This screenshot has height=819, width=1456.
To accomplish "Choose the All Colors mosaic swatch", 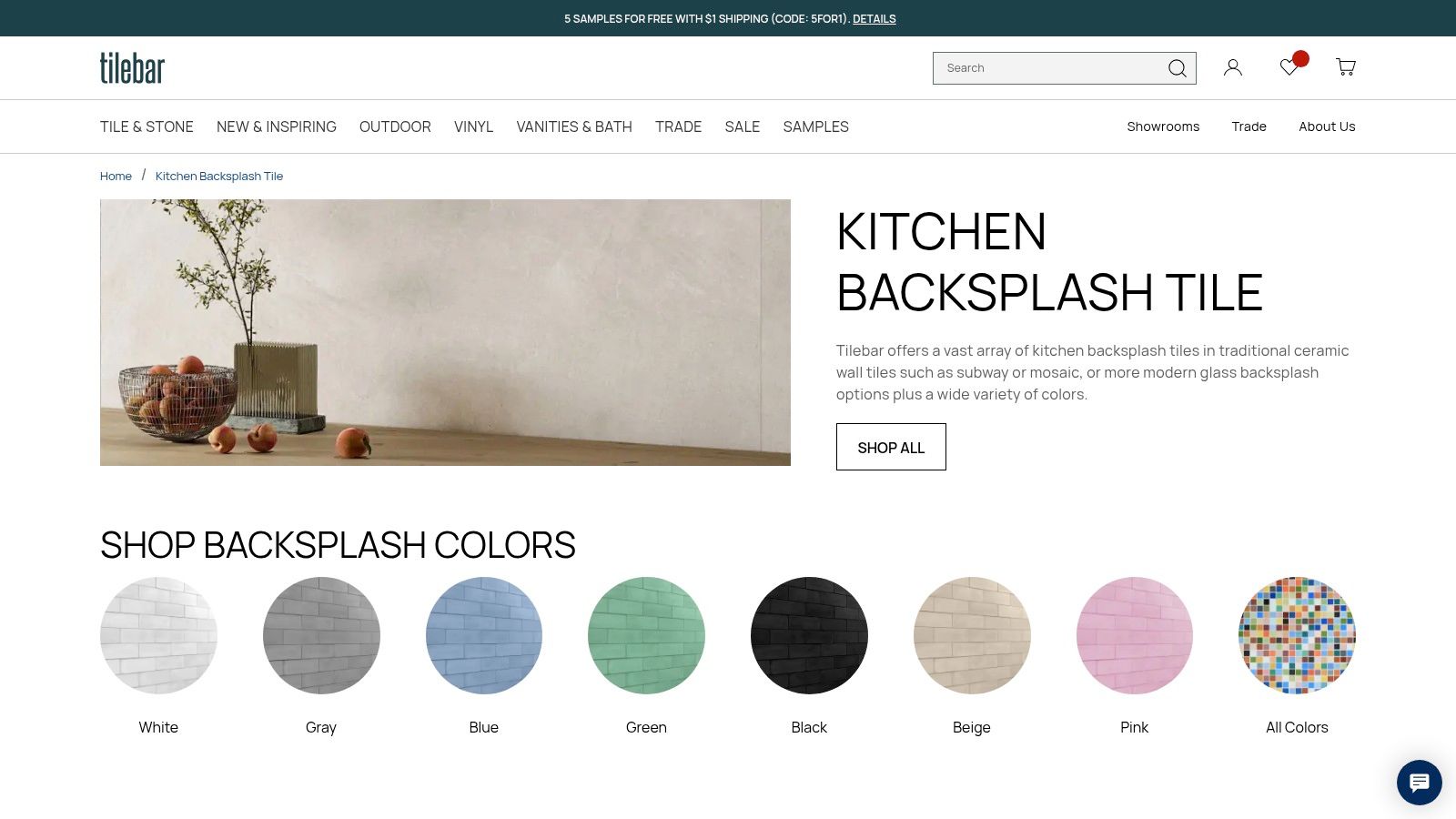I will tap(1297, 635).
